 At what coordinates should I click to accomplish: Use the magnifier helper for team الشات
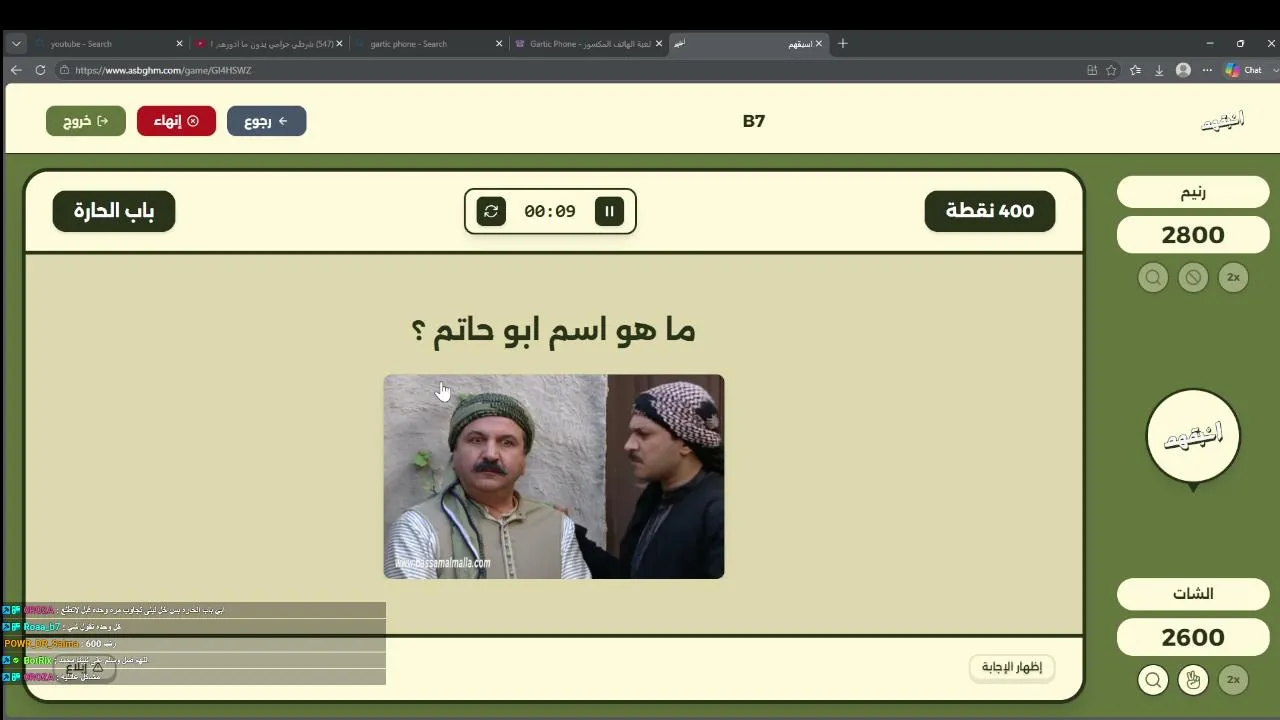click(1153, 680)
